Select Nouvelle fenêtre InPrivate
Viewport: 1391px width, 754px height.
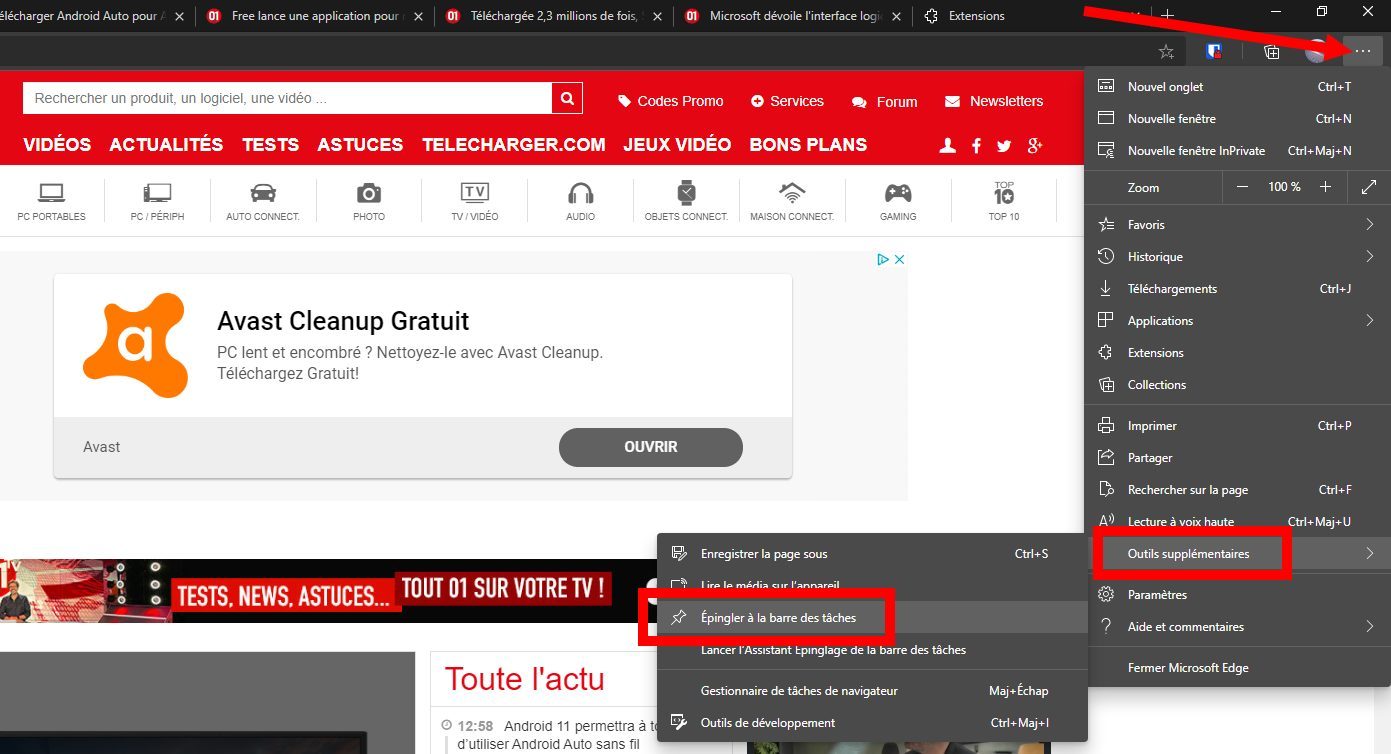(x=1237, y=151)
